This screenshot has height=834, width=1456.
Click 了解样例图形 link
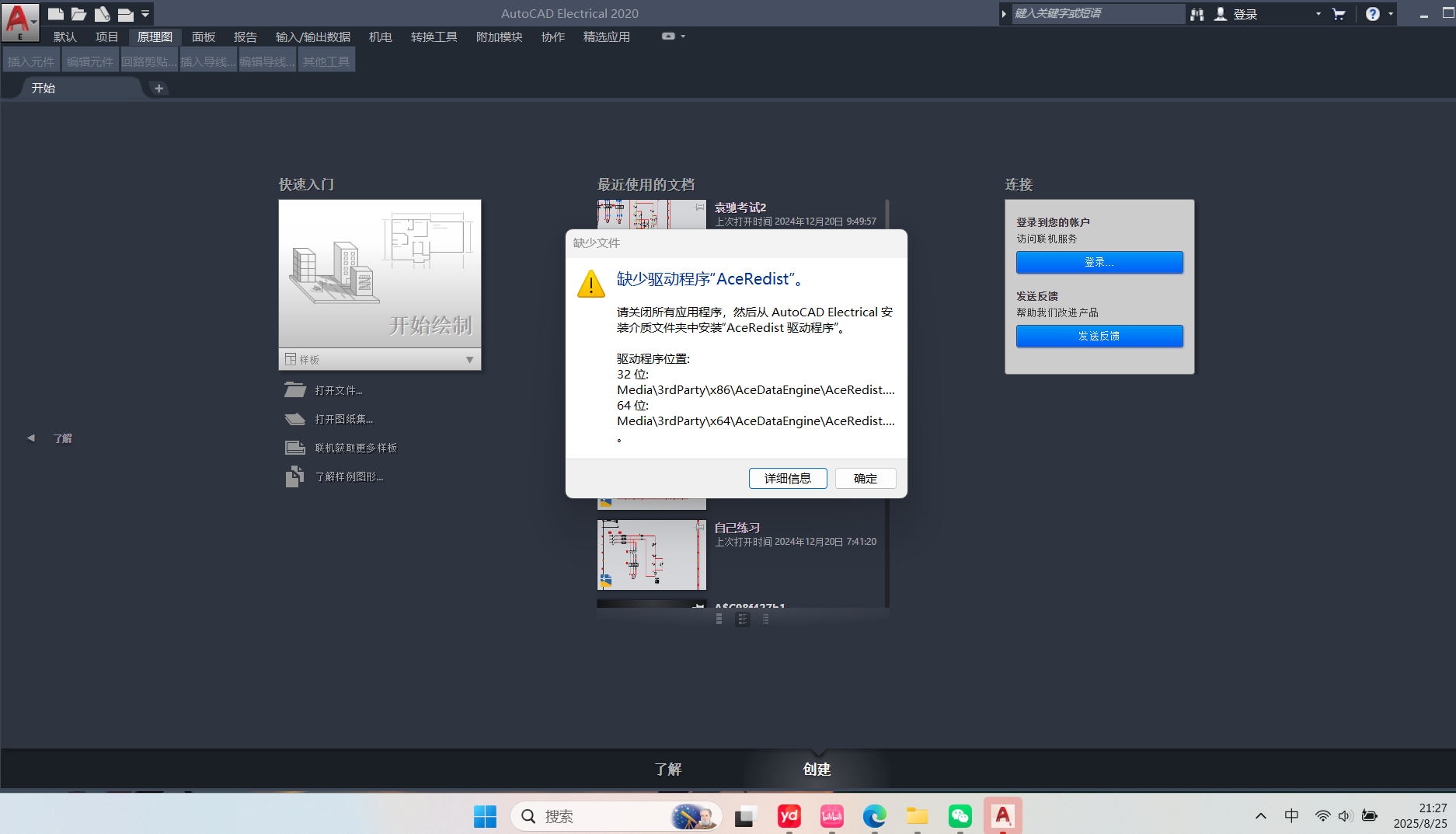pyautogui.click(x=349, y=476)
